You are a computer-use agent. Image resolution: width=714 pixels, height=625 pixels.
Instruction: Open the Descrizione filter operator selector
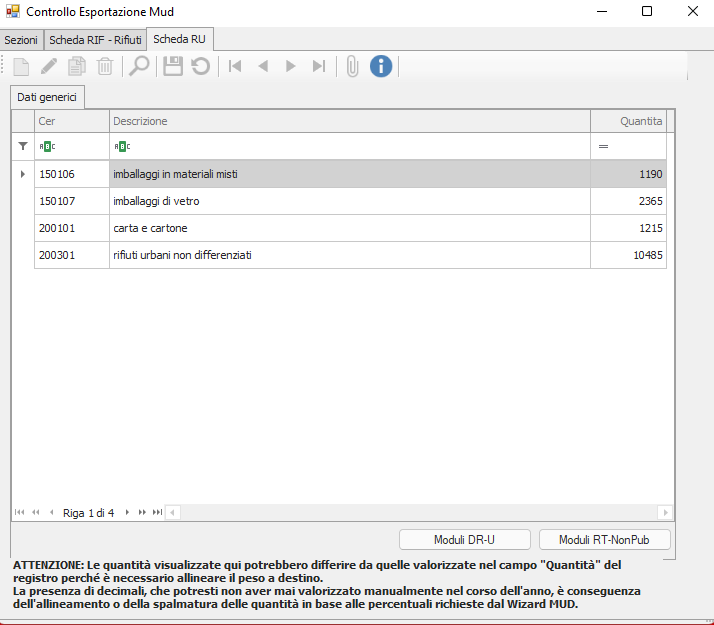[122, 146]
